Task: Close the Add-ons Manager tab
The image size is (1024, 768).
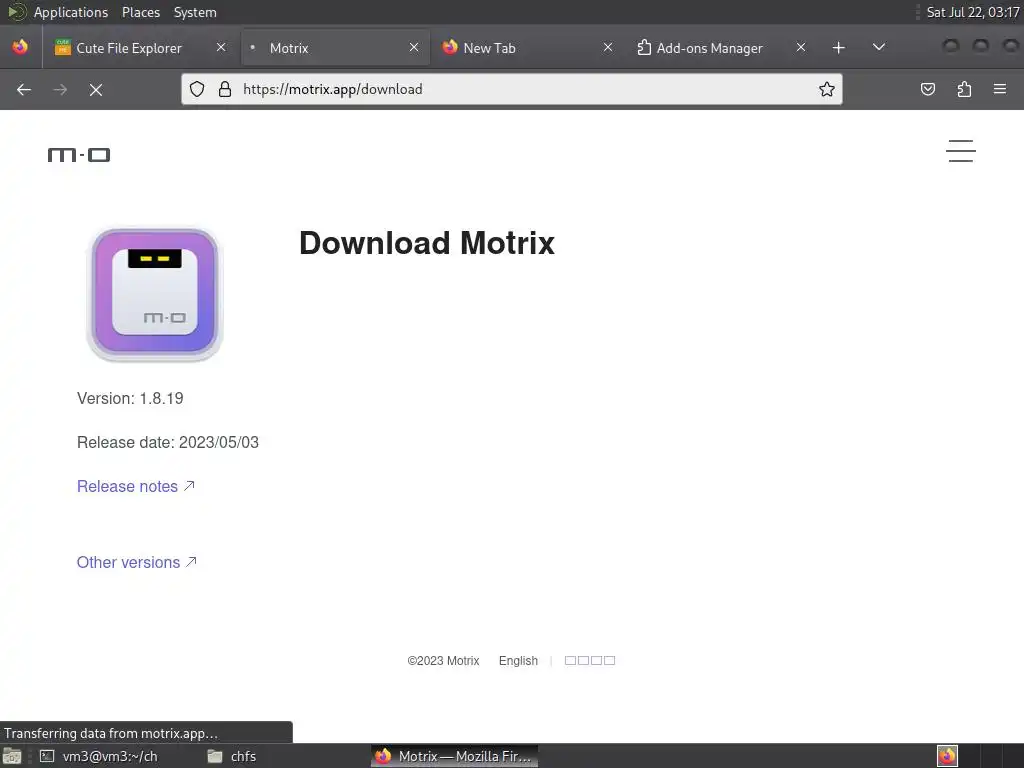Action: pyautogui.click(x=801, y=48)
